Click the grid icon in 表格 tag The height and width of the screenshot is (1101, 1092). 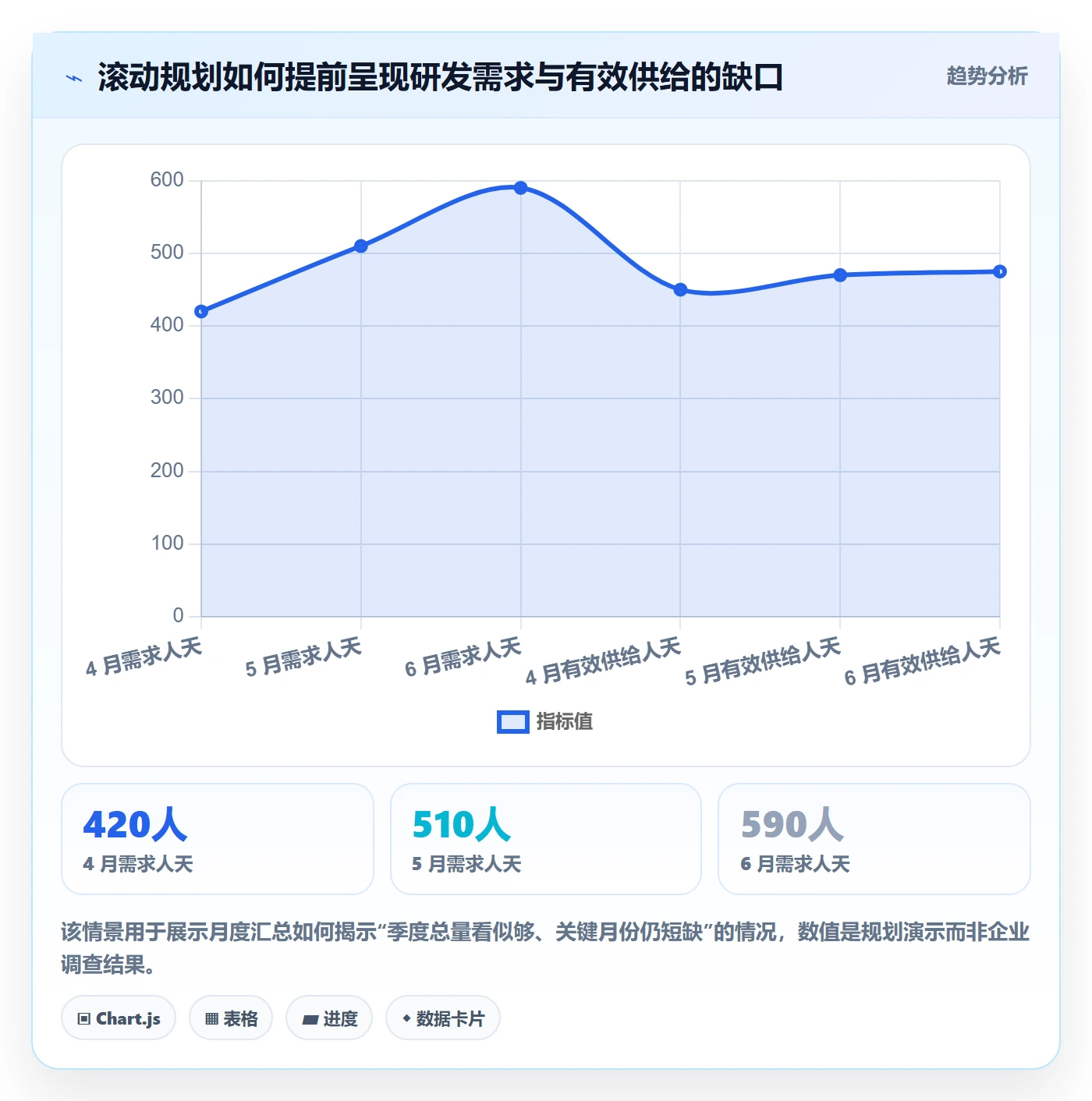click(211, 1019)
